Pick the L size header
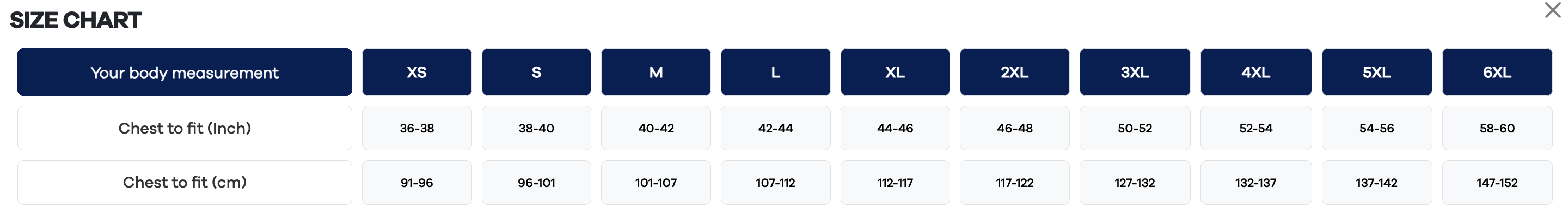This screenshot has width=1568, height=217. pyautogui.click(x=775, y=72)
